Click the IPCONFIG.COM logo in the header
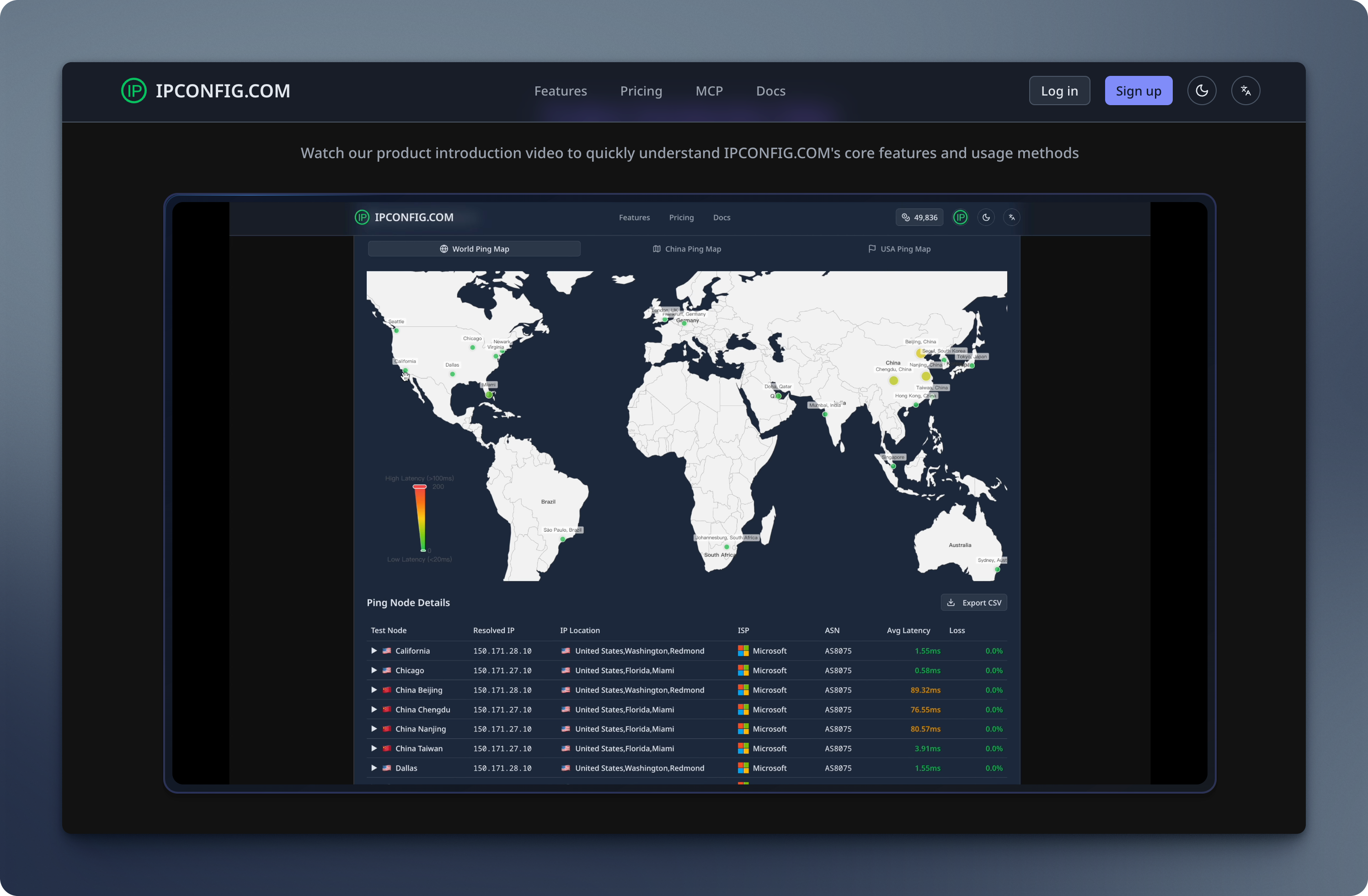 click(205, 91)
